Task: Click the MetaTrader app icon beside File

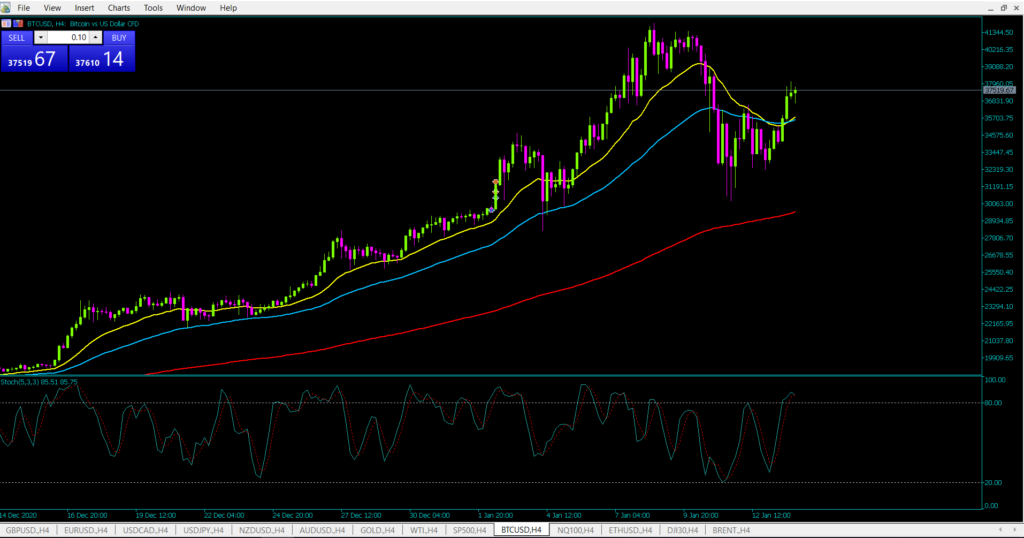Action: point(7,7)
